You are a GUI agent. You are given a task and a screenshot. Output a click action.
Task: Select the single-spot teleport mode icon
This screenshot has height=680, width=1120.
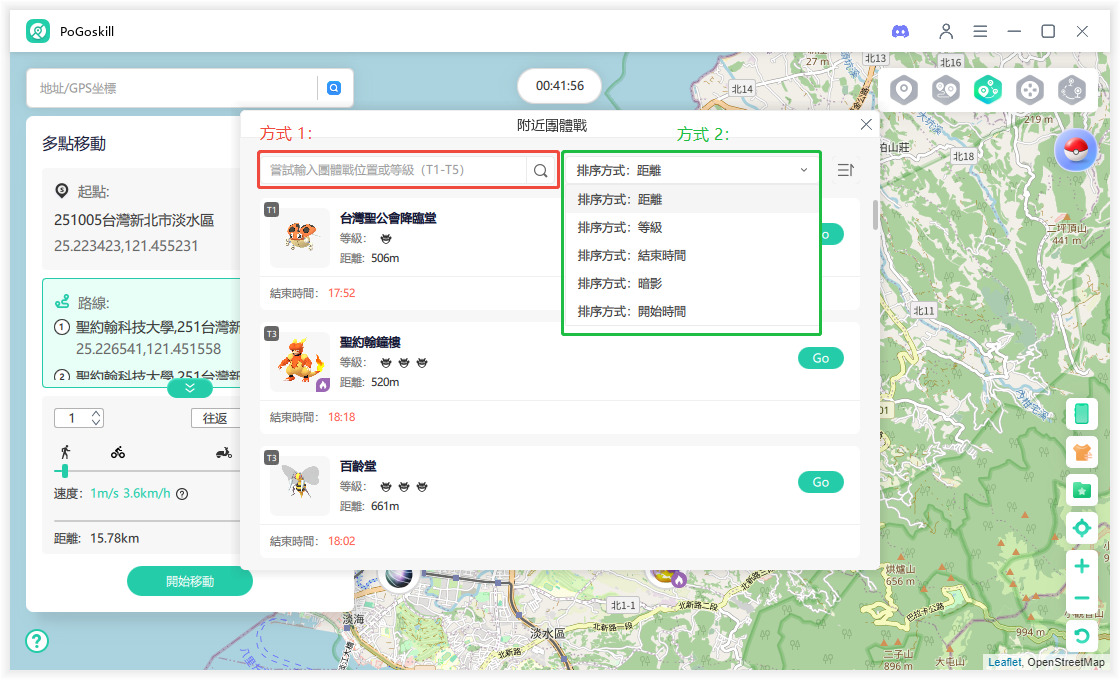(x=904, y=89)
